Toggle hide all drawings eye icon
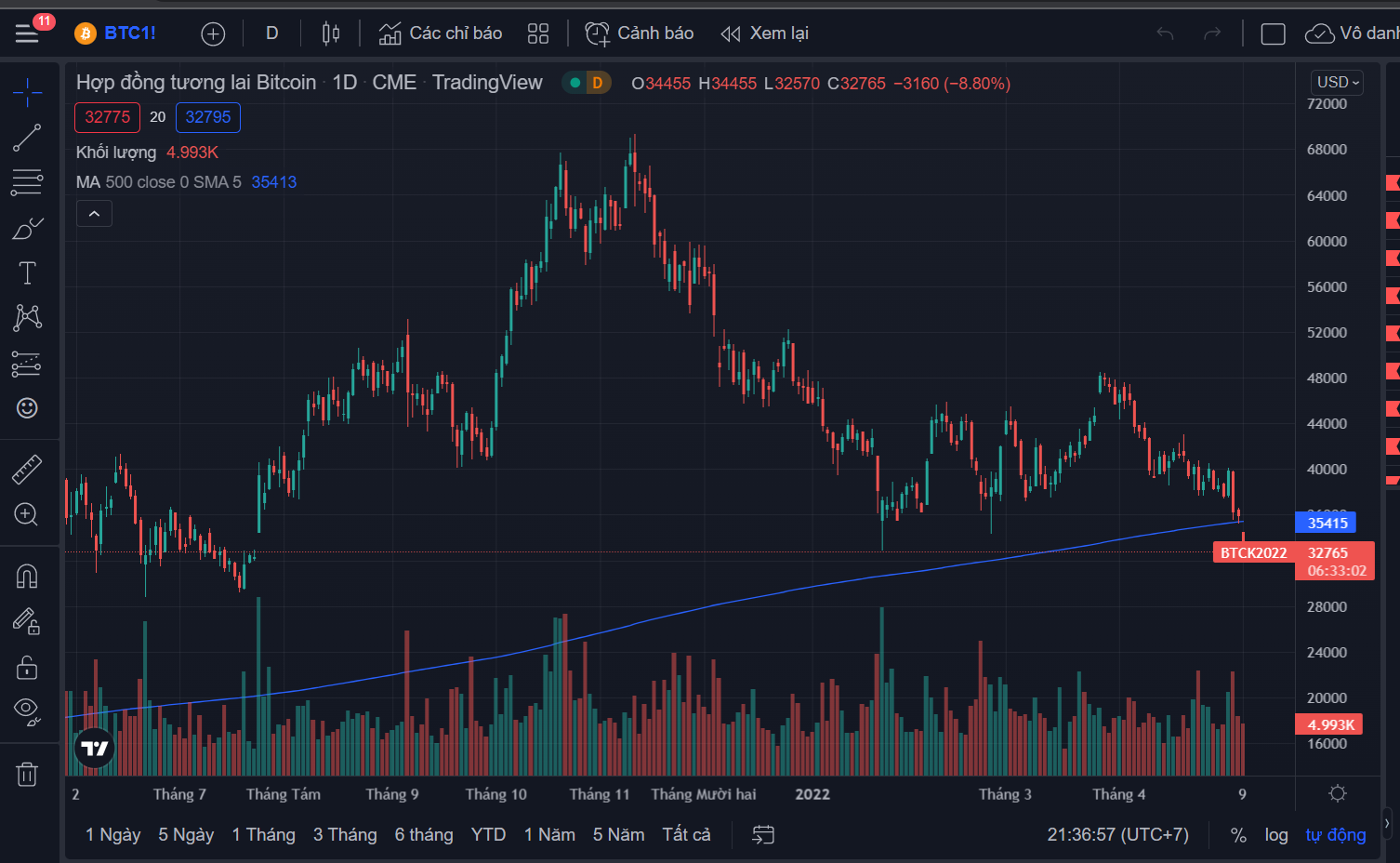 (27, 711)
